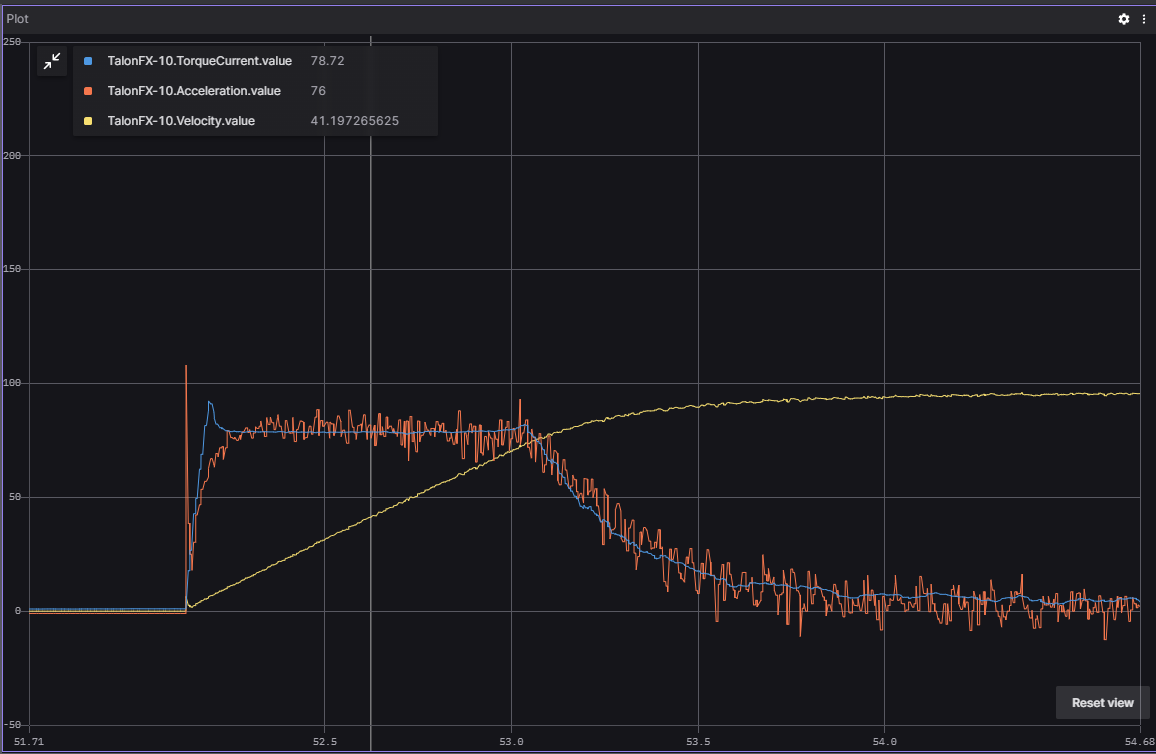
Task: Click the Velocity reading 41.197265625
Action: [355, 121]
